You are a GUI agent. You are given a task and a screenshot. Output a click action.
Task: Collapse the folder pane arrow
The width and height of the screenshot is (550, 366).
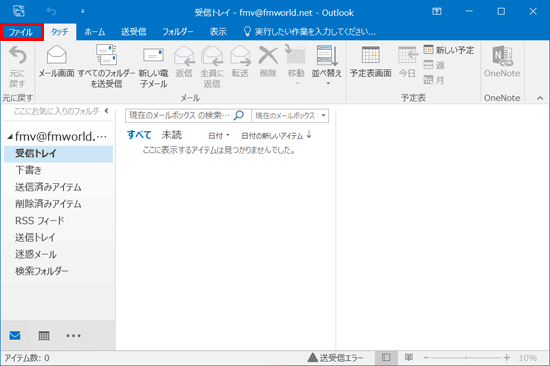(106, 111)
